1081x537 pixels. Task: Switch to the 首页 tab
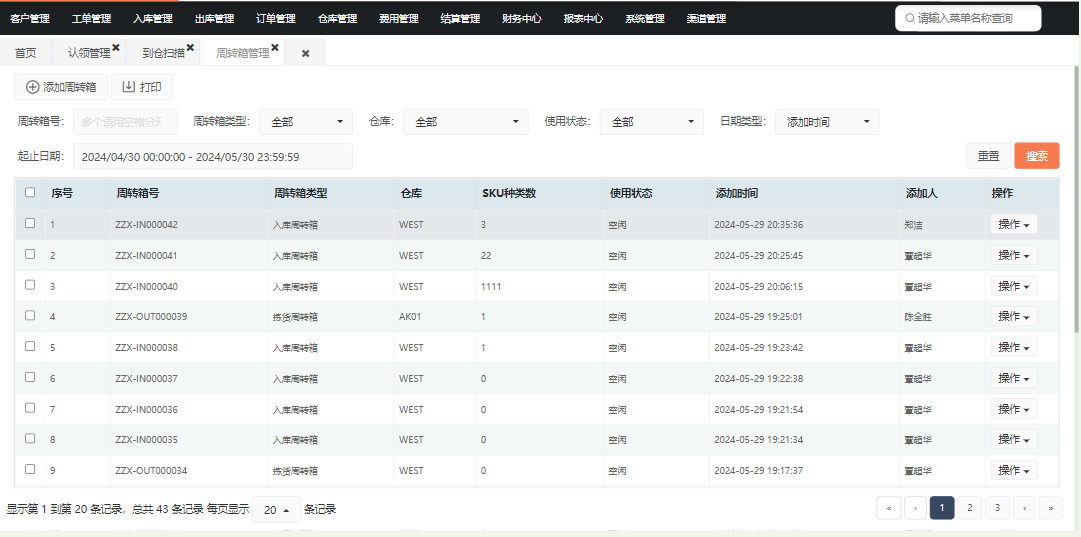(26, 53)
